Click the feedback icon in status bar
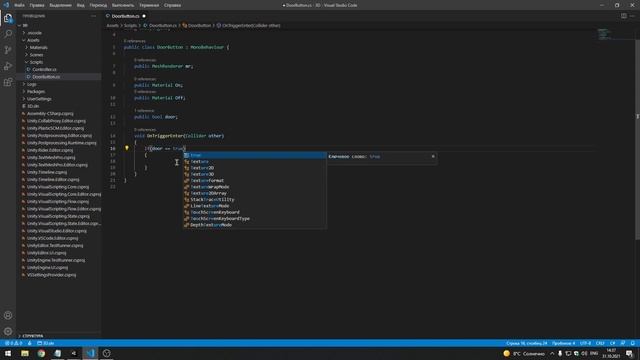 [623, 343]
